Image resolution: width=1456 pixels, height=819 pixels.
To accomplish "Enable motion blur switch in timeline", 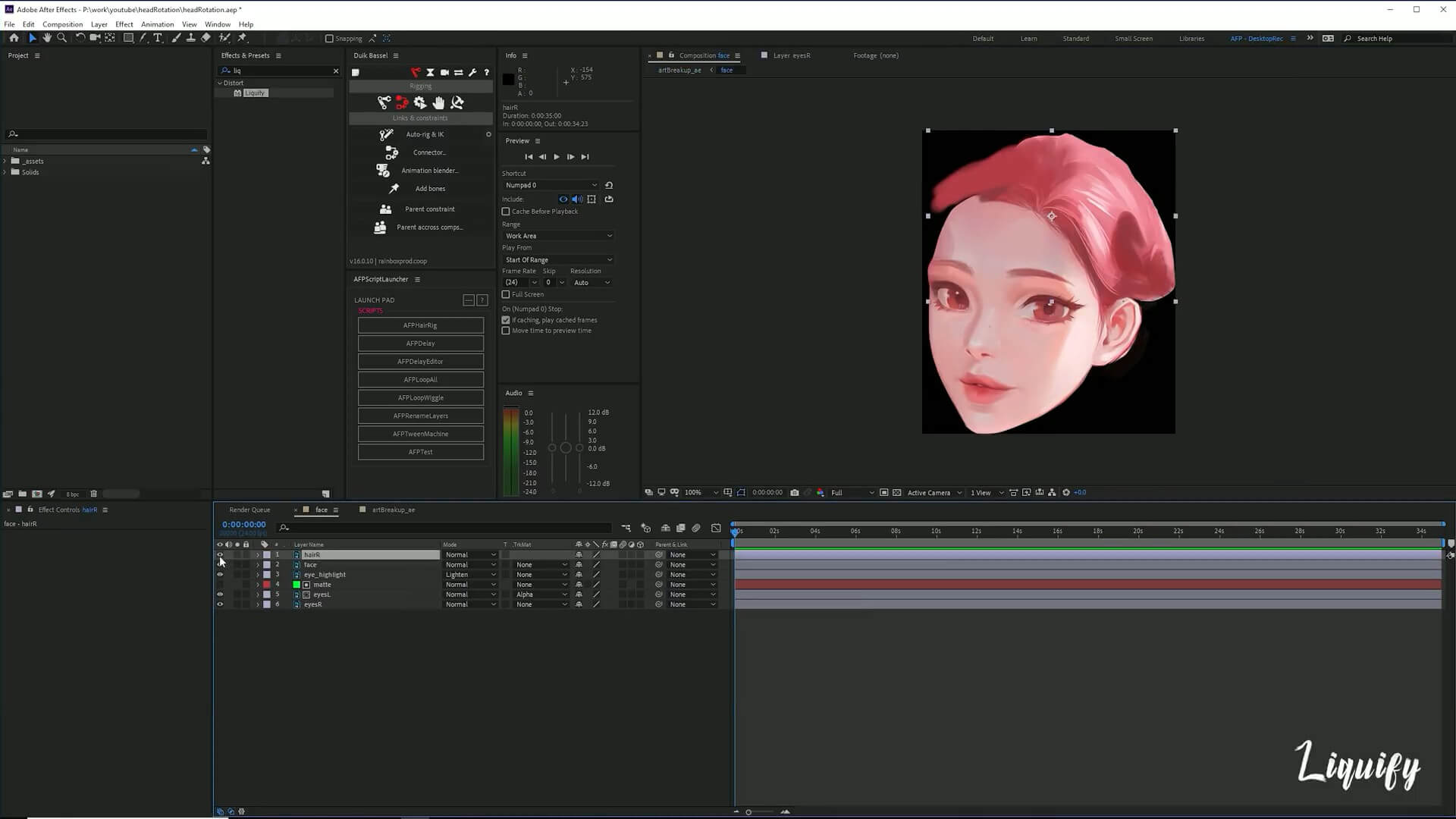I will point(696,528).
